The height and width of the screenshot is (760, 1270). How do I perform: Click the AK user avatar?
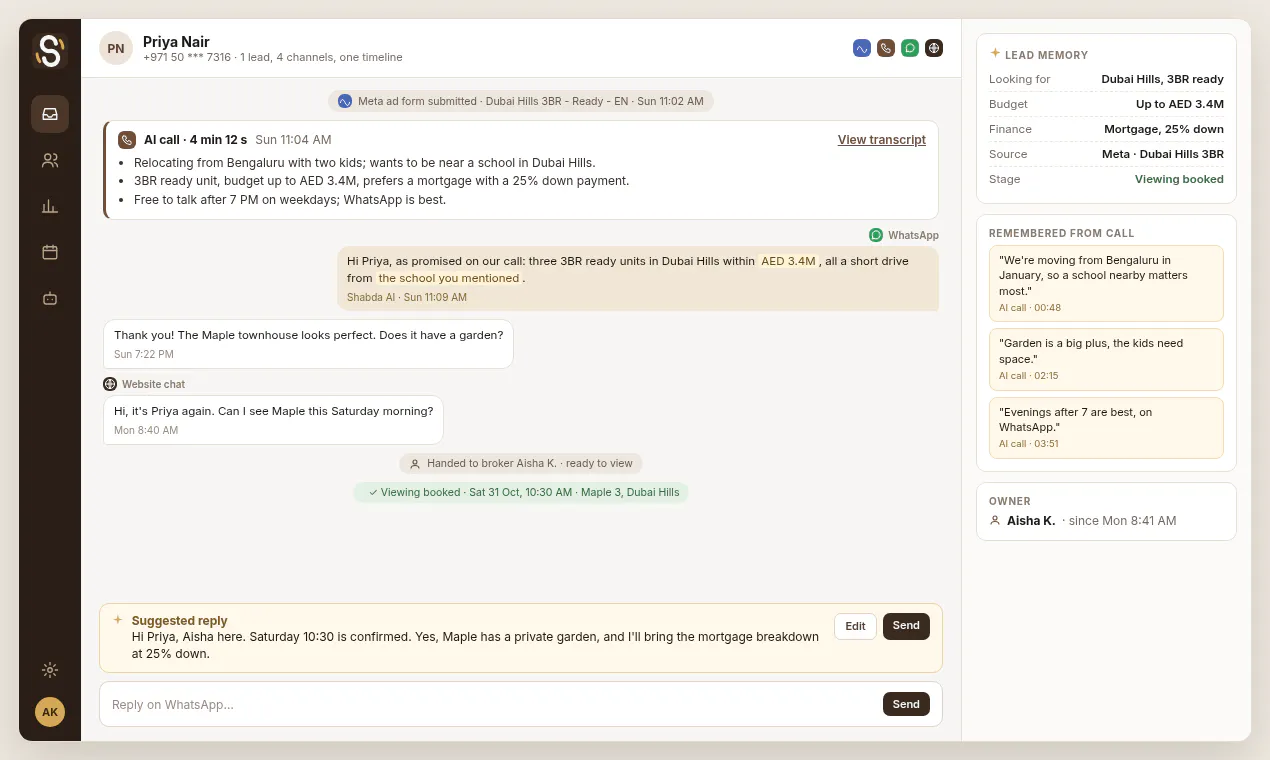click(50, 712)
